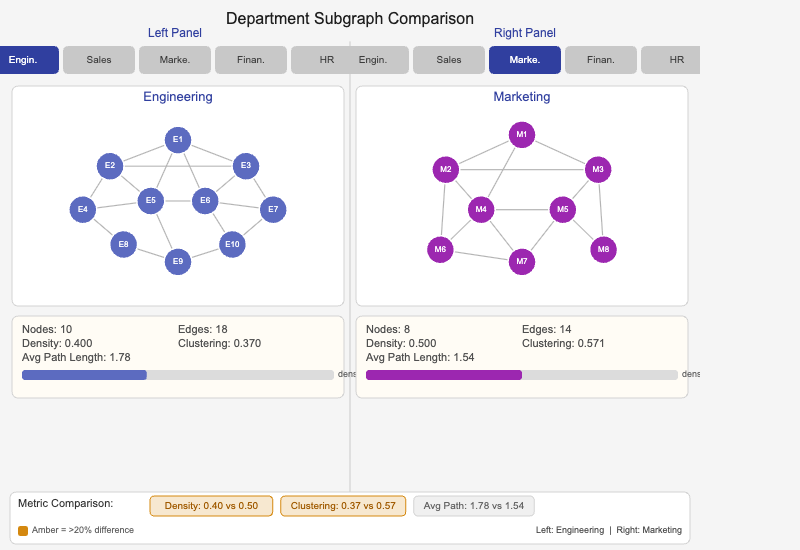Open the left panel Finan. tab
The image size is (800, 550).
[x=251, y=60]
